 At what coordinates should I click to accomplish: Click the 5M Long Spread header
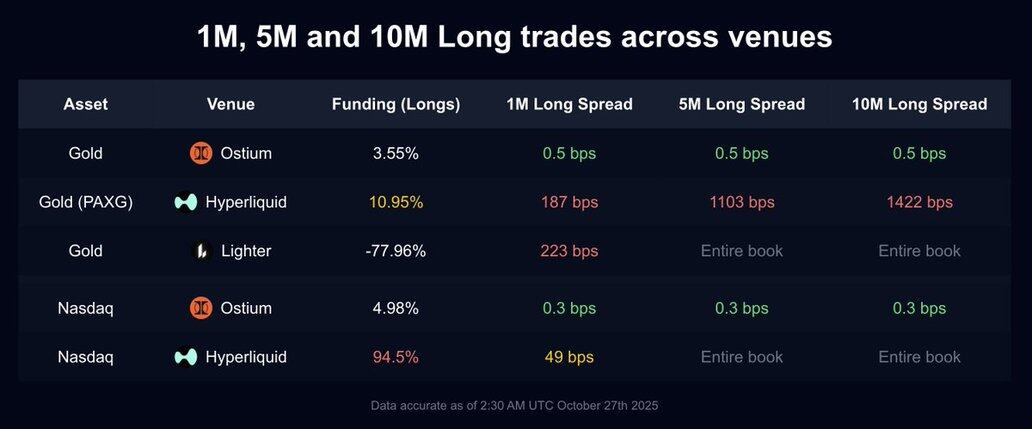point(742,104)
